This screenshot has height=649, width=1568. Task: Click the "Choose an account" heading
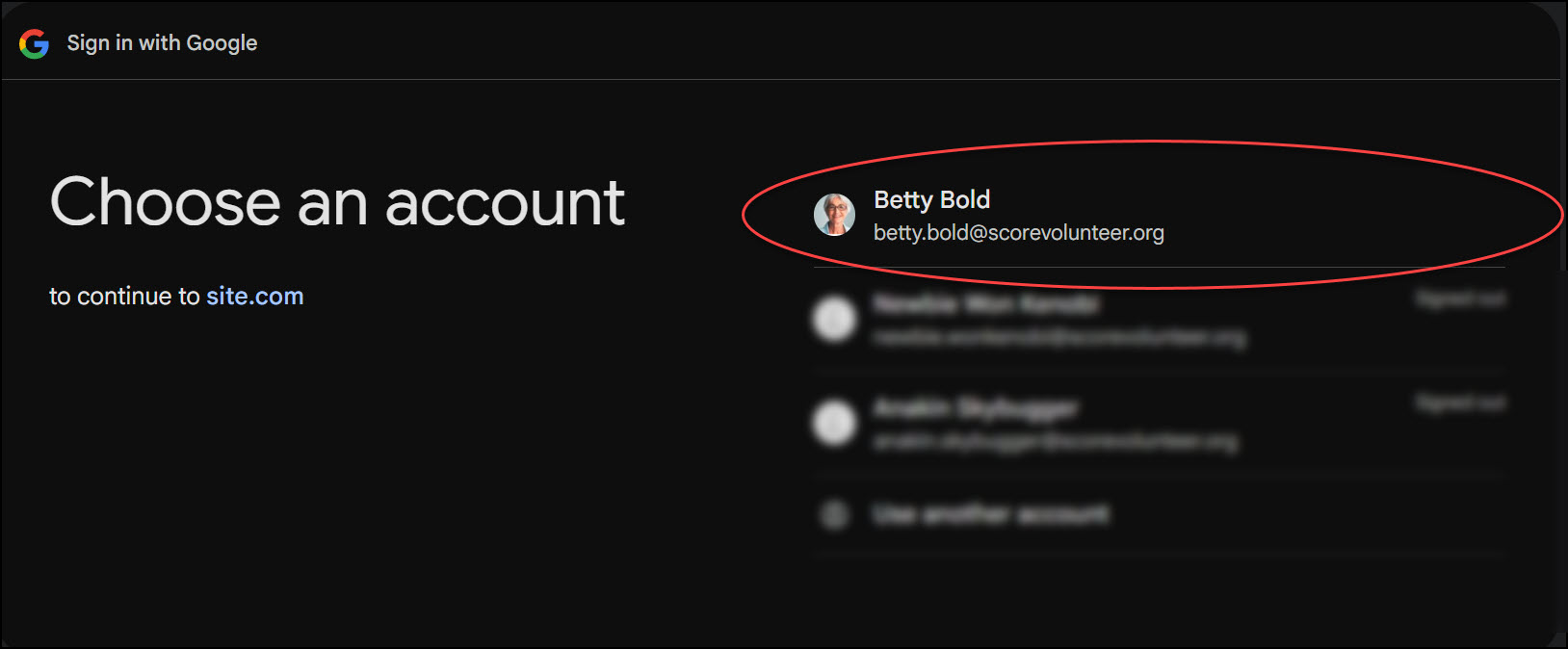(337, 203)
